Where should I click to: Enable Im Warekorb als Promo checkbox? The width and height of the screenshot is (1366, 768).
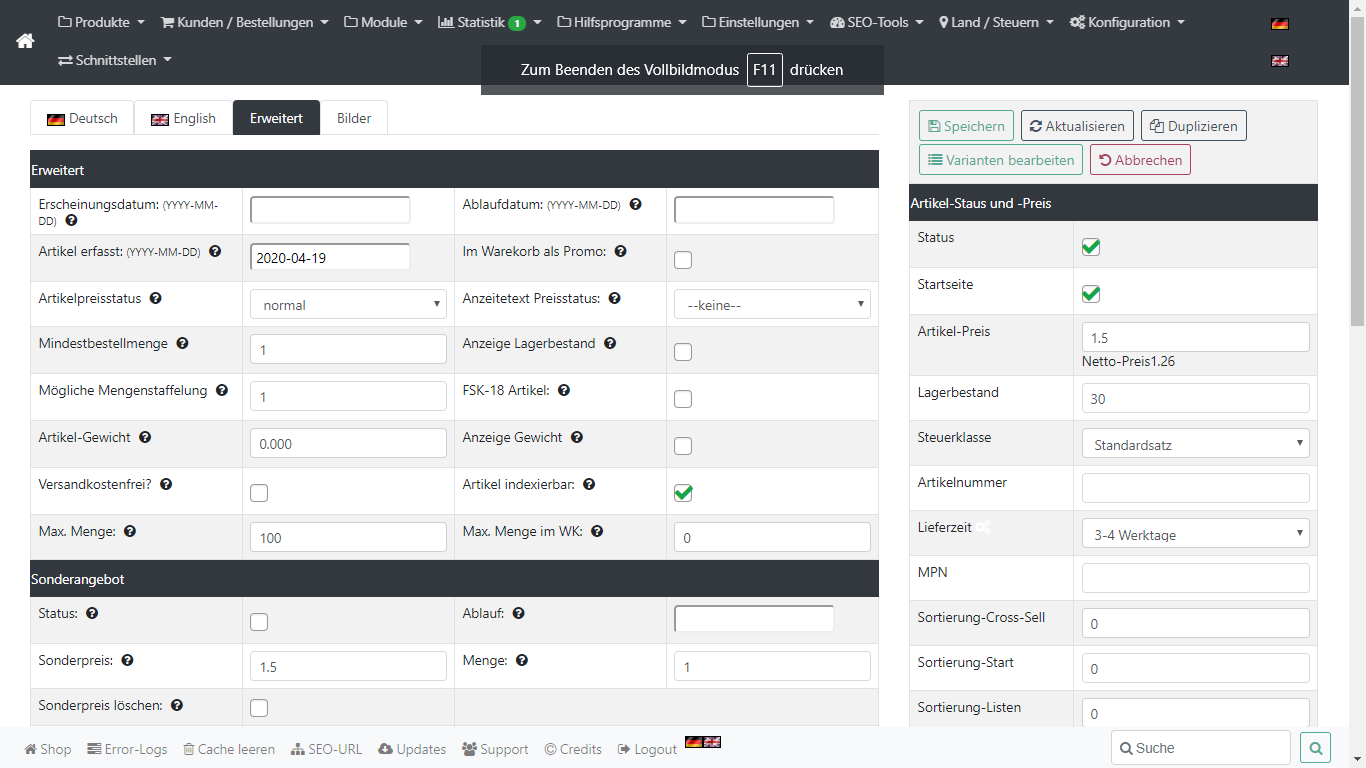tap(683, 260)
